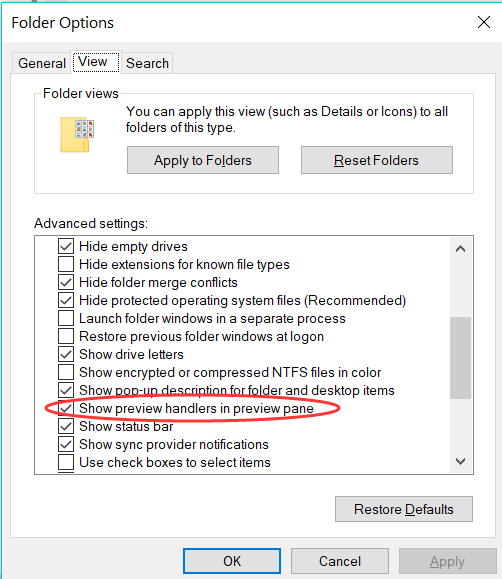
Task: Select the View tab
Action: tap(96, 62)
